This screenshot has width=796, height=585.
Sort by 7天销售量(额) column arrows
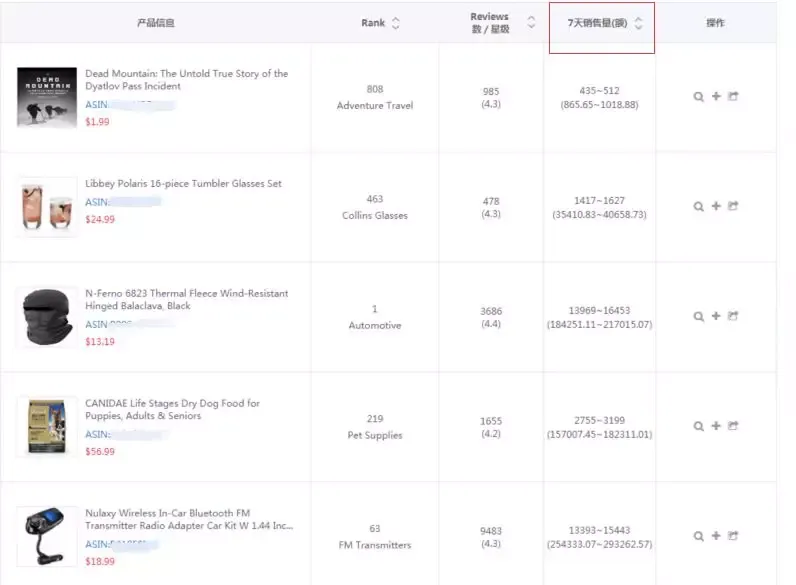pyautogui.click(x=638, y=23)
